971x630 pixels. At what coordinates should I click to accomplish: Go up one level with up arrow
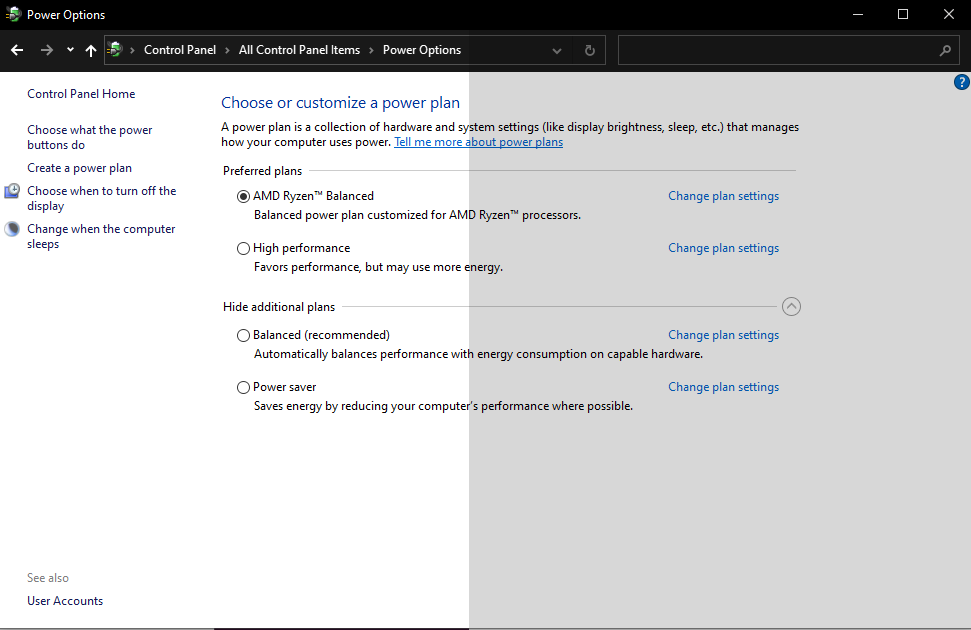(90, 50)
